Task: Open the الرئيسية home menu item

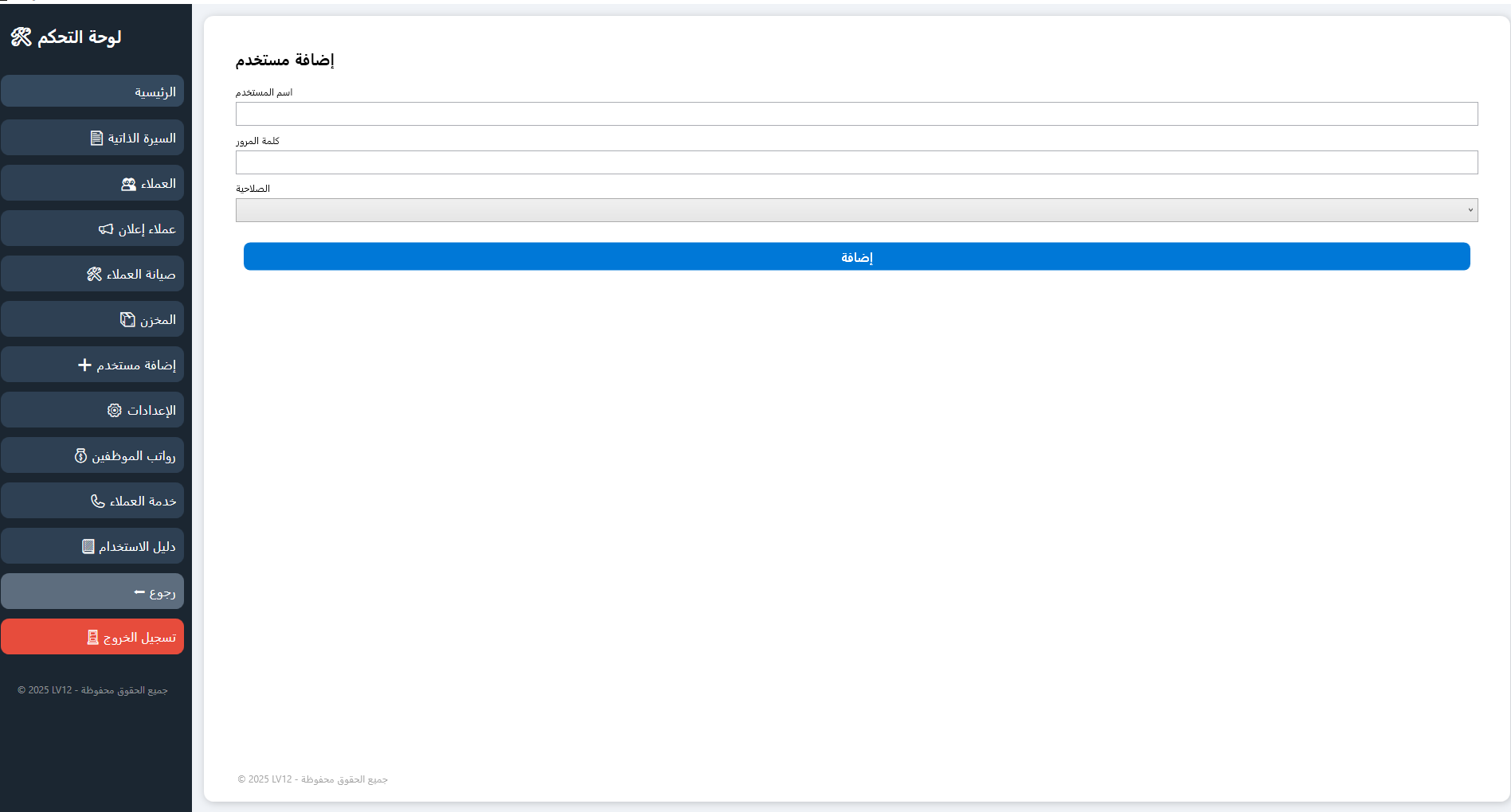Action: [92, 92]
